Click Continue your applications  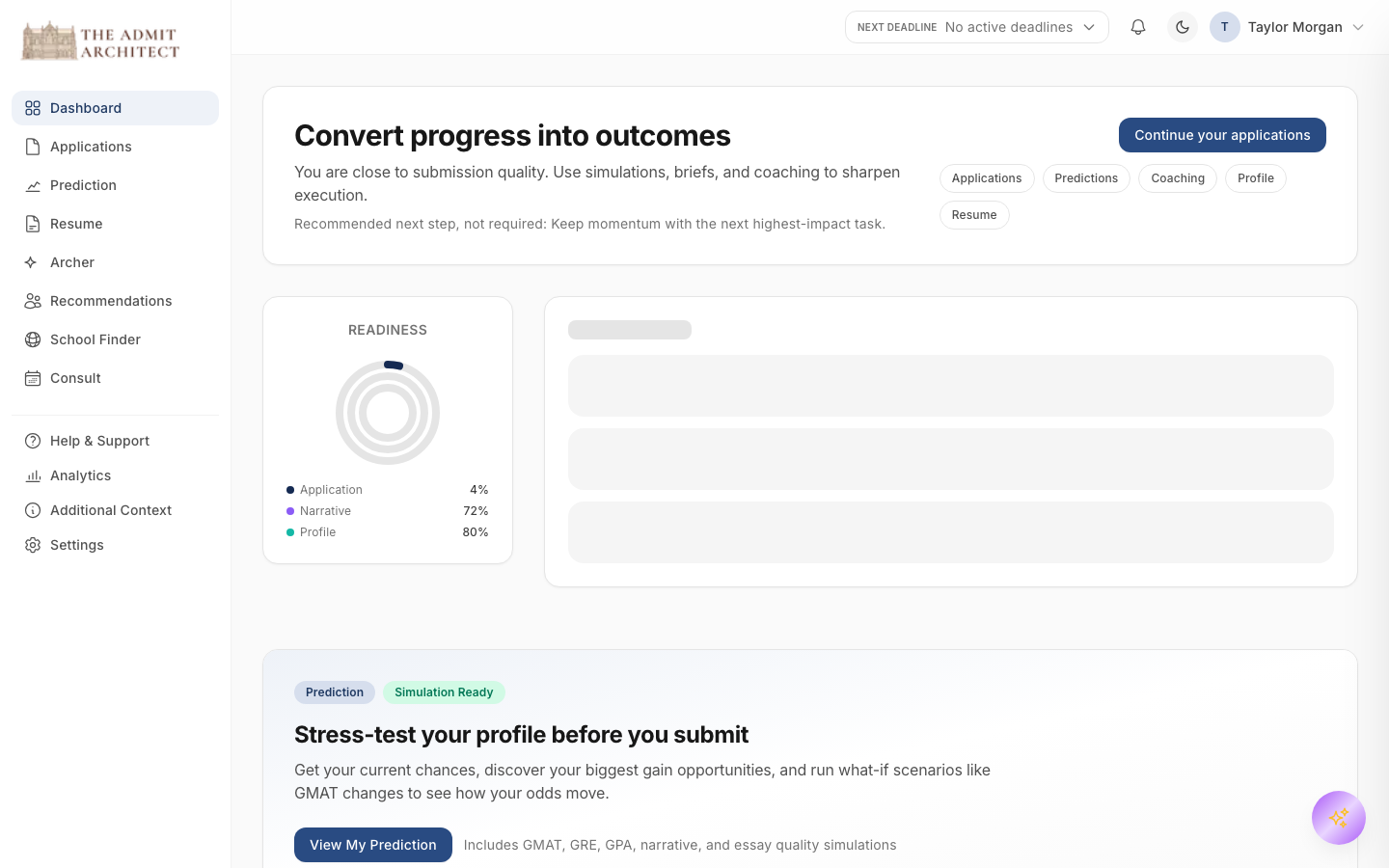click(x=1222, y=135)
